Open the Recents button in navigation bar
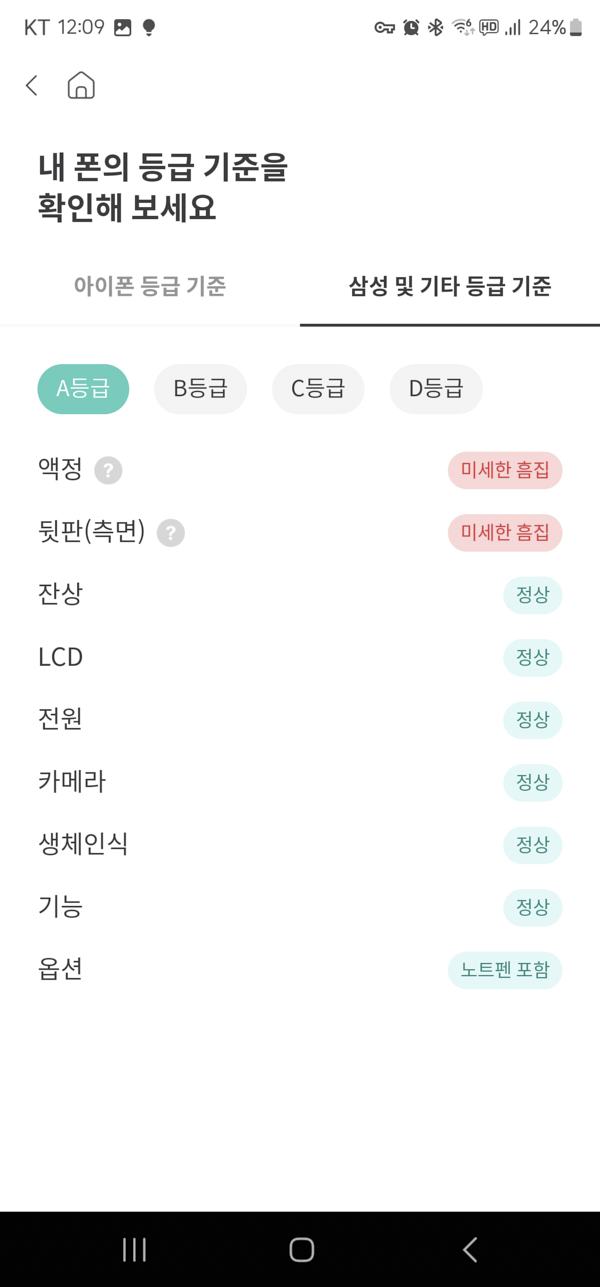600x1287 pixels. click(133, 1249)
